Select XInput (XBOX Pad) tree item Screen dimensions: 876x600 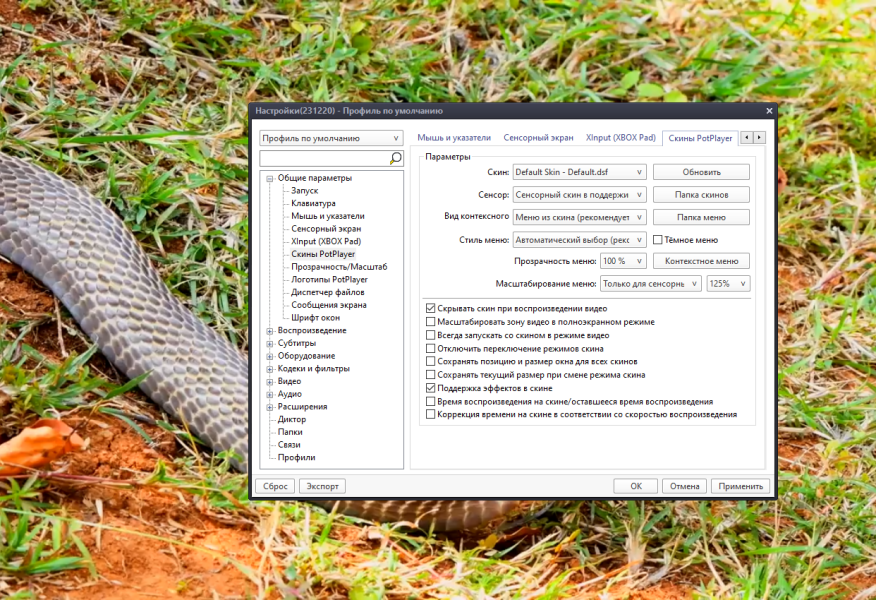pyautogui.click(x=326, y=241)
